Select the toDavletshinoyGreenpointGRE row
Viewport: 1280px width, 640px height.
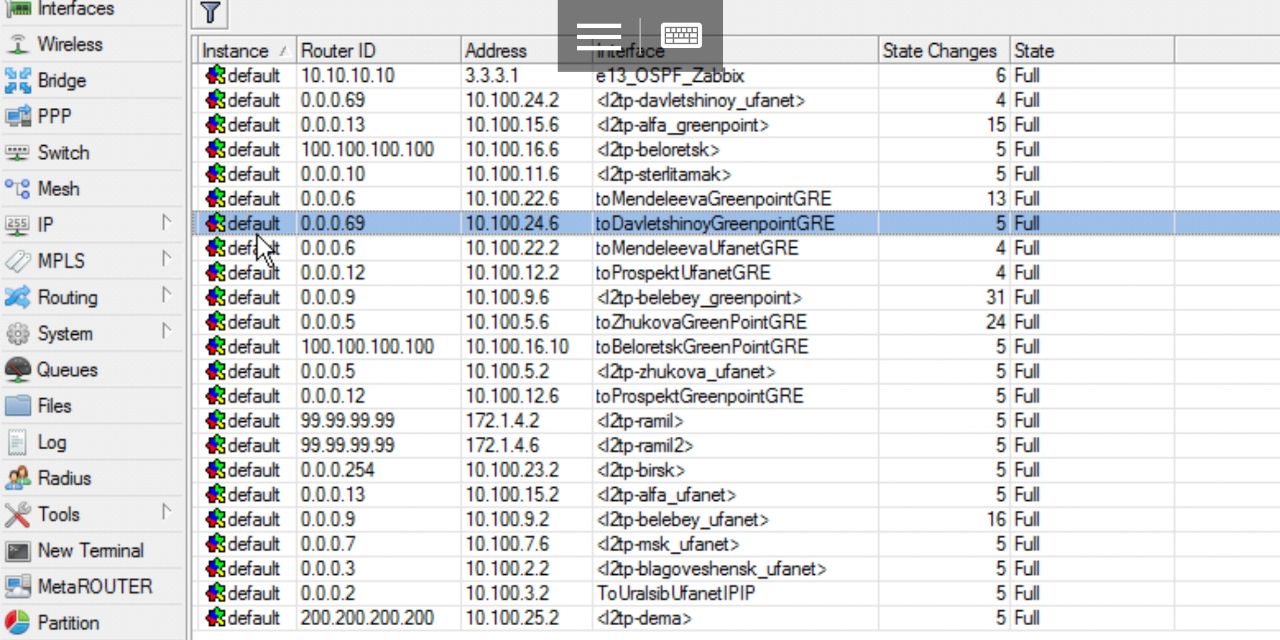(735, 223)
